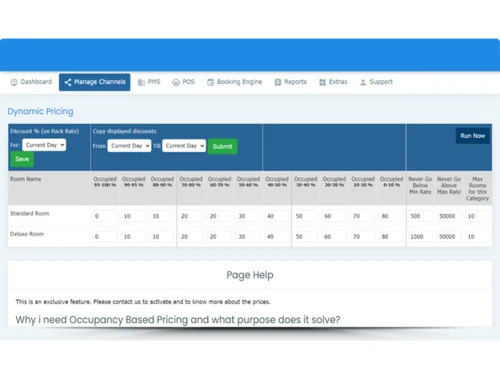Edit Deluxe Room min rate 1000 field

[420, 237]
